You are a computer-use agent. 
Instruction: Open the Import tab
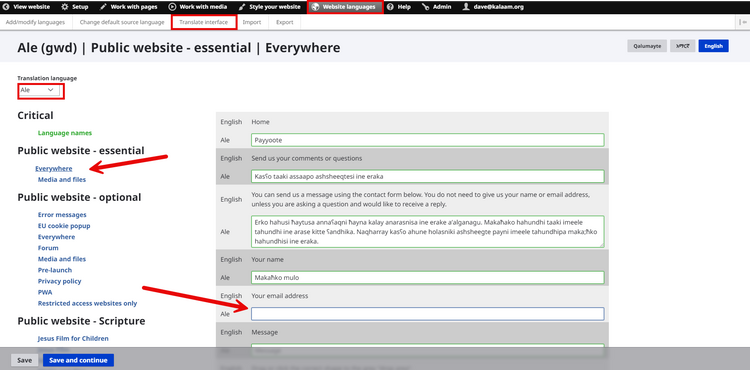coord(252,22)
